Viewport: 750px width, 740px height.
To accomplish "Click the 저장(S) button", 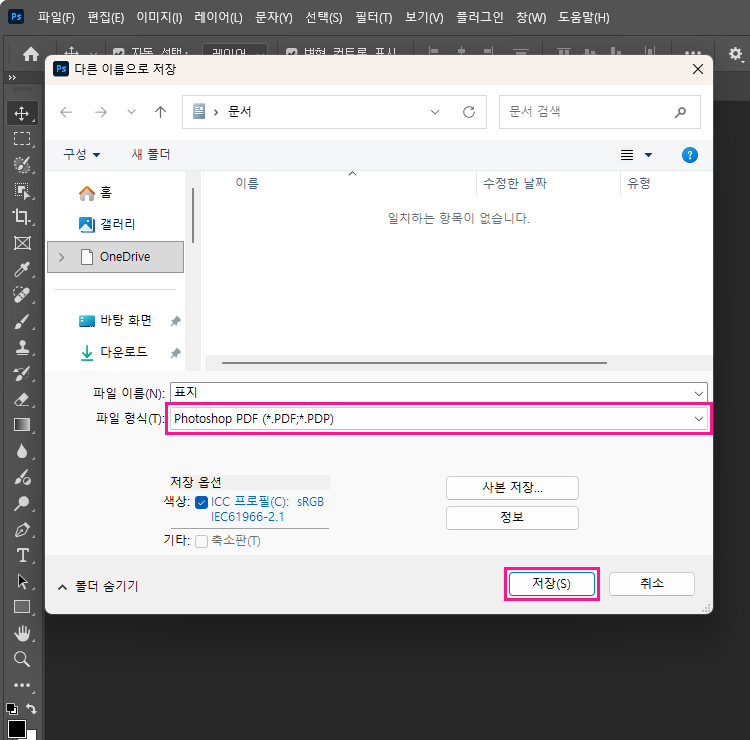I will [x=551, y=584].
